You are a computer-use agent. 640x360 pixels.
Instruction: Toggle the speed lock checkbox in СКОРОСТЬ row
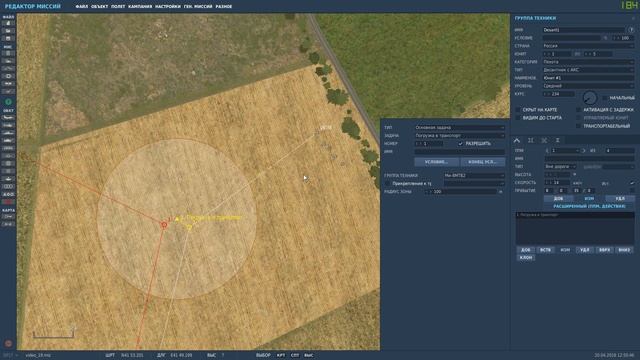pos(632,183)
